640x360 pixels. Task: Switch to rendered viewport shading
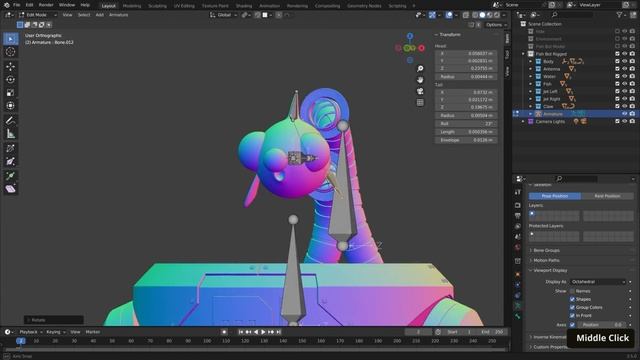pos(497,15)
